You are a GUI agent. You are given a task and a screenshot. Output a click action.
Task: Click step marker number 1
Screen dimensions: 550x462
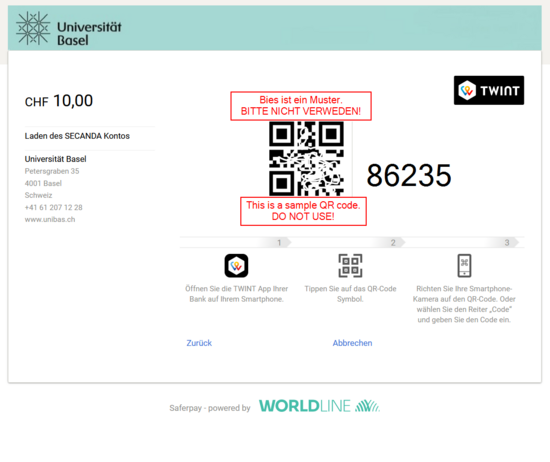(279, 242)
